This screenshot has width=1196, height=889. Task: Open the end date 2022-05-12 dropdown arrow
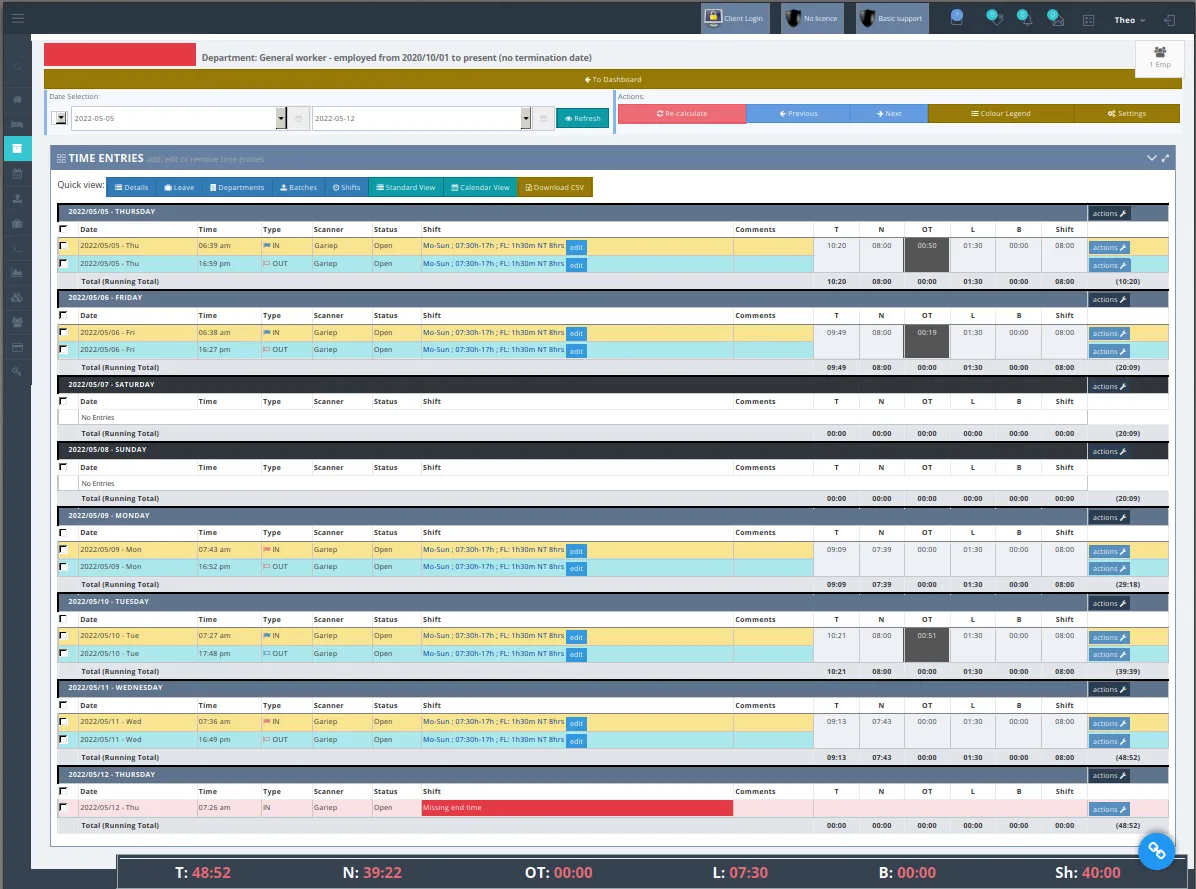526,118
